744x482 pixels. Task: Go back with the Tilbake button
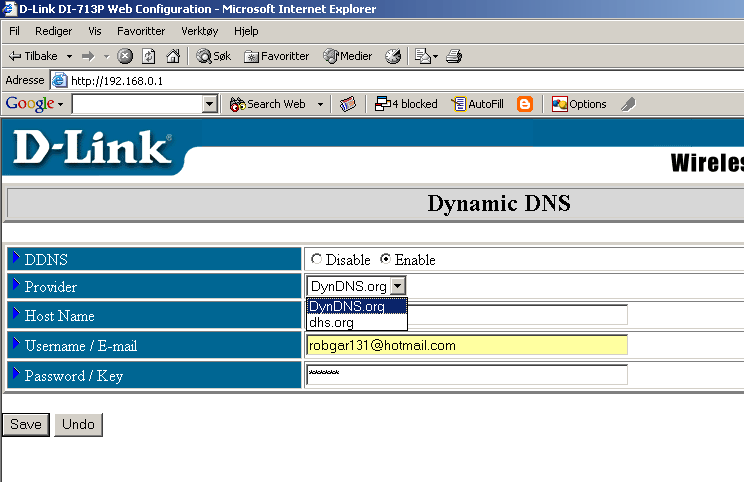(x=33, y=56)
